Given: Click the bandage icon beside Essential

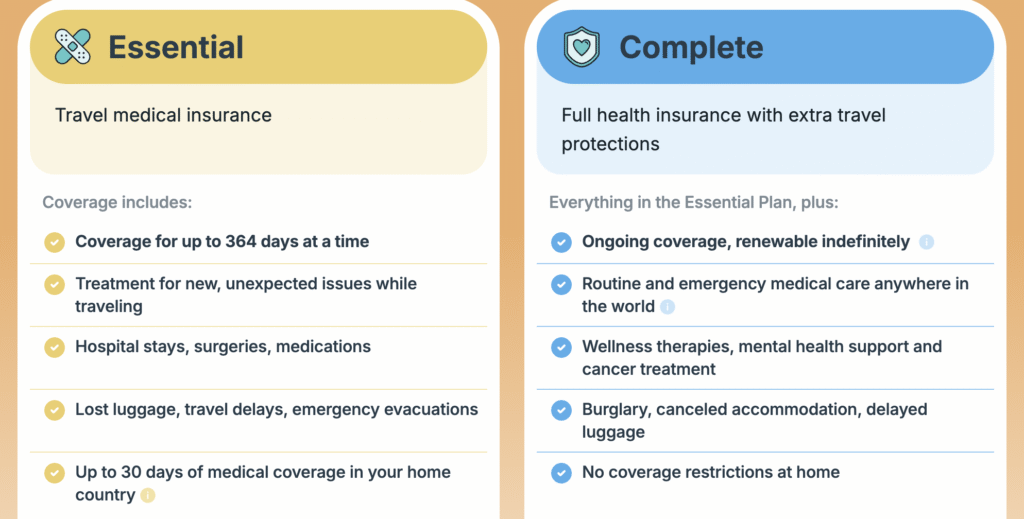Looking at the screenshot, I should pos(72,47).
